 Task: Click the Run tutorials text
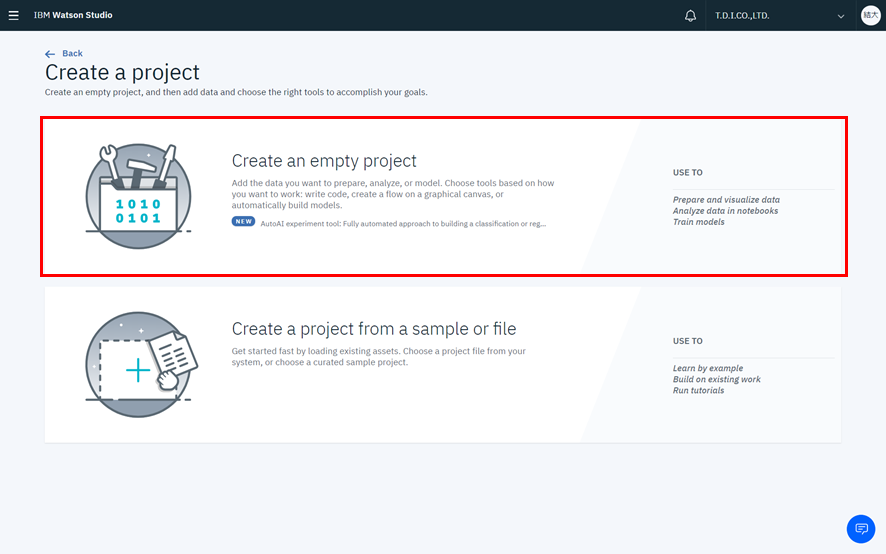[698, 390]
